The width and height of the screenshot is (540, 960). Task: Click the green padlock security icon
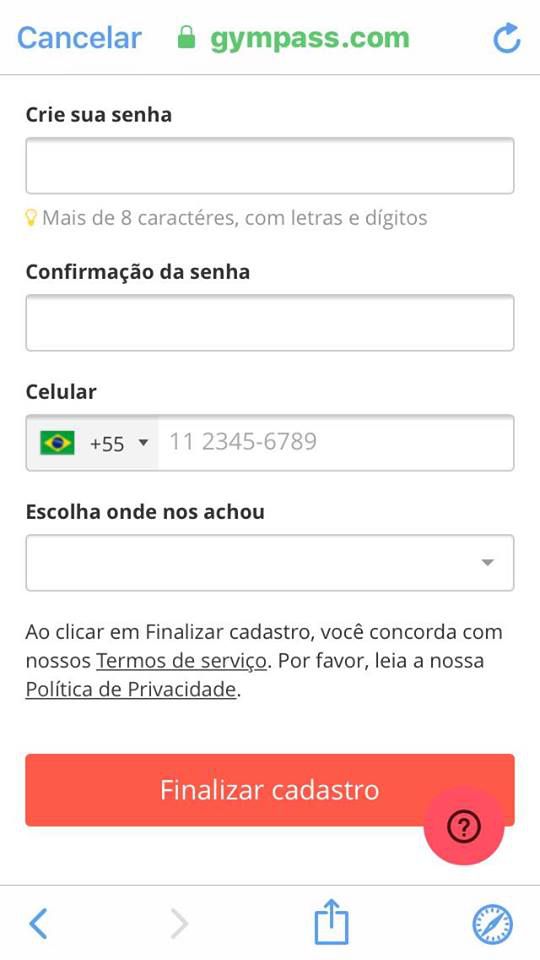[186, 37]
